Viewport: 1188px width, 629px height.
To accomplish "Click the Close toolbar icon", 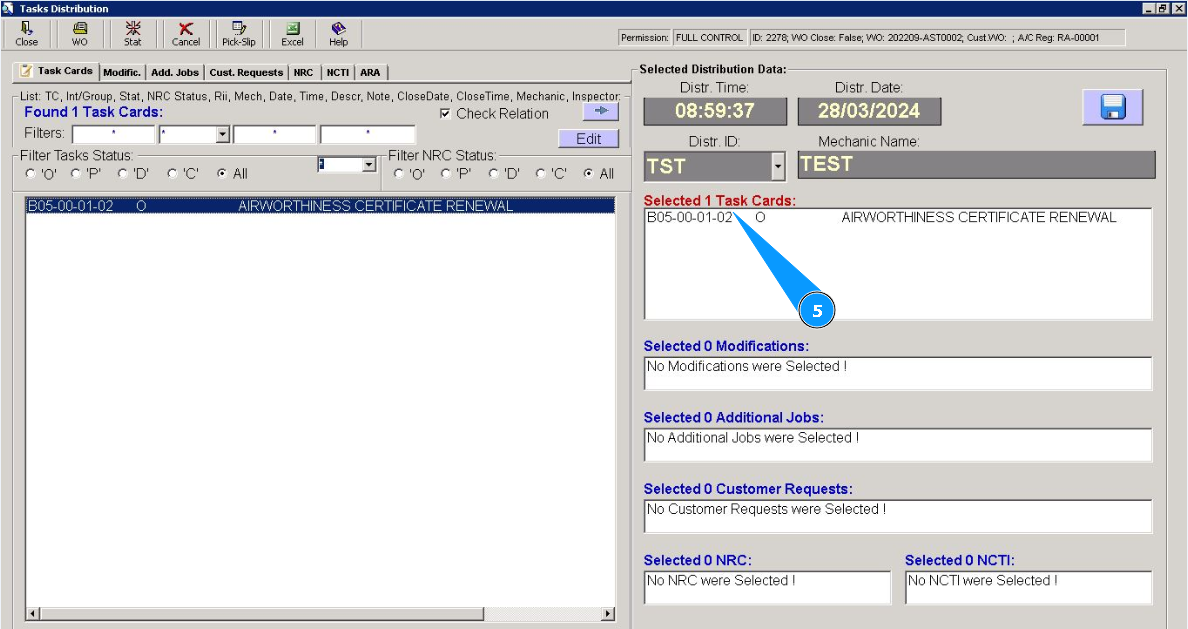I will (x=27, y=34).
